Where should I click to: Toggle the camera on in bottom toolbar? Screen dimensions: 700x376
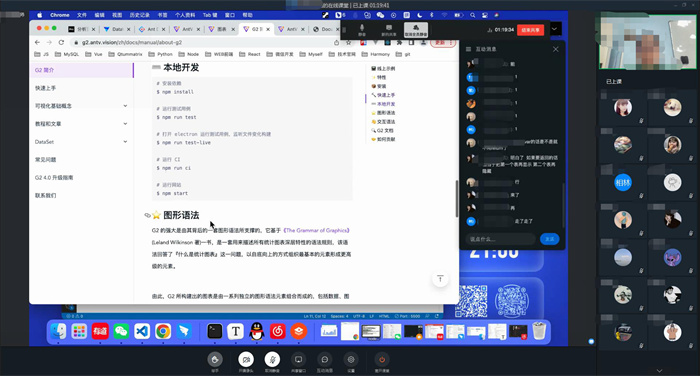pyautogui.click(x=246, y=359)
